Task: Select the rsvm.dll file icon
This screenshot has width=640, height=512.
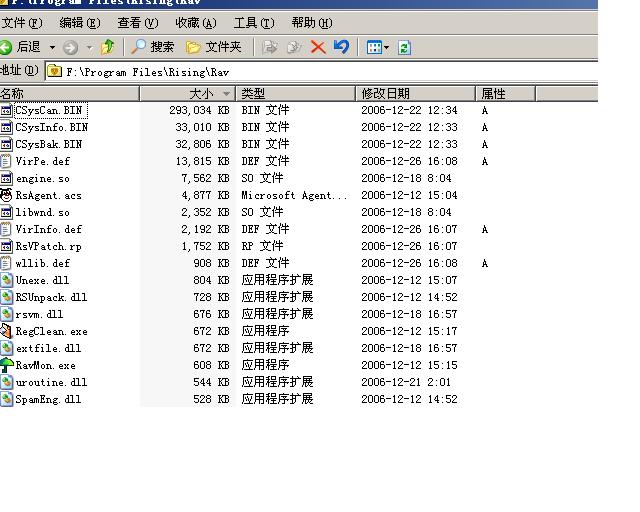Action: 6,314
